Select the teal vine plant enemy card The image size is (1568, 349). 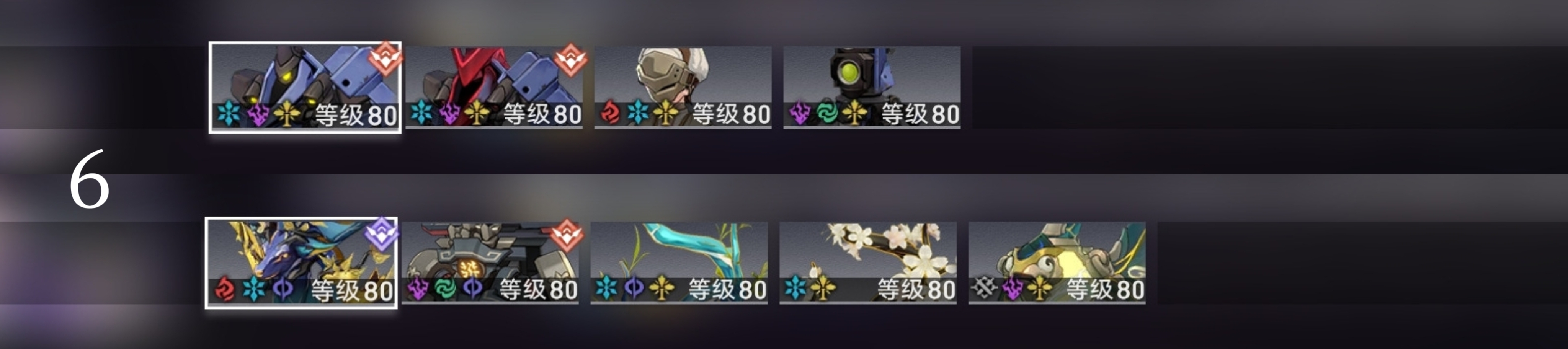pyautogui.click(x=679, y=263)
